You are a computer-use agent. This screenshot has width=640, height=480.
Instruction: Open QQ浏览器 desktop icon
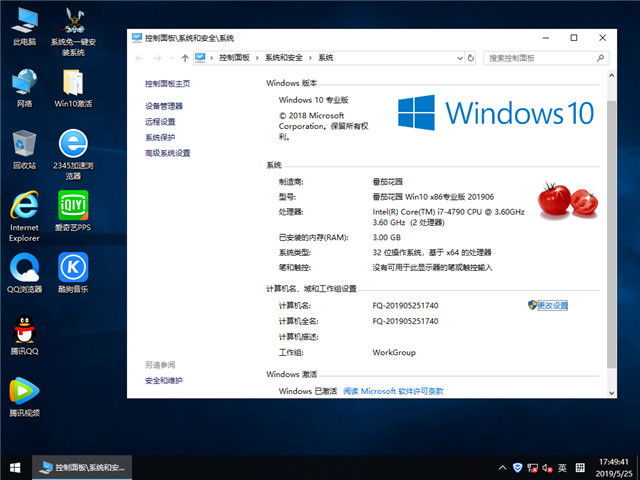(24, 273)
